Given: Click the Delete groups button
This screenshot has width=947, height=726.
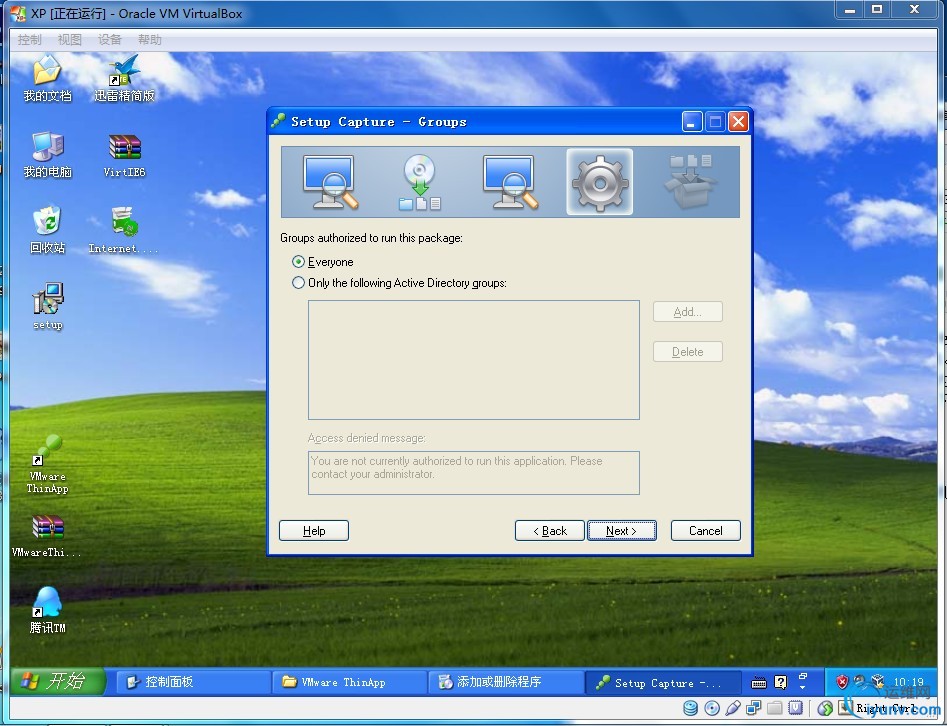Looking at the screenshot, I should [687, 352].
